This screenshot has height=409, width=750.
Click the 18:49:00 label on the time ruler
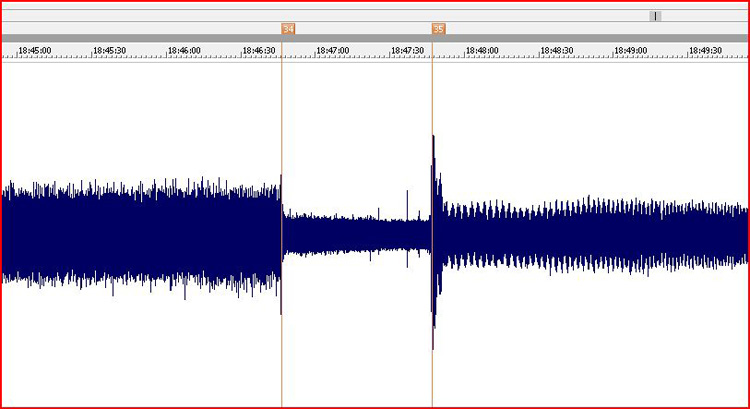pyautogui.click(x=632, y=50)
